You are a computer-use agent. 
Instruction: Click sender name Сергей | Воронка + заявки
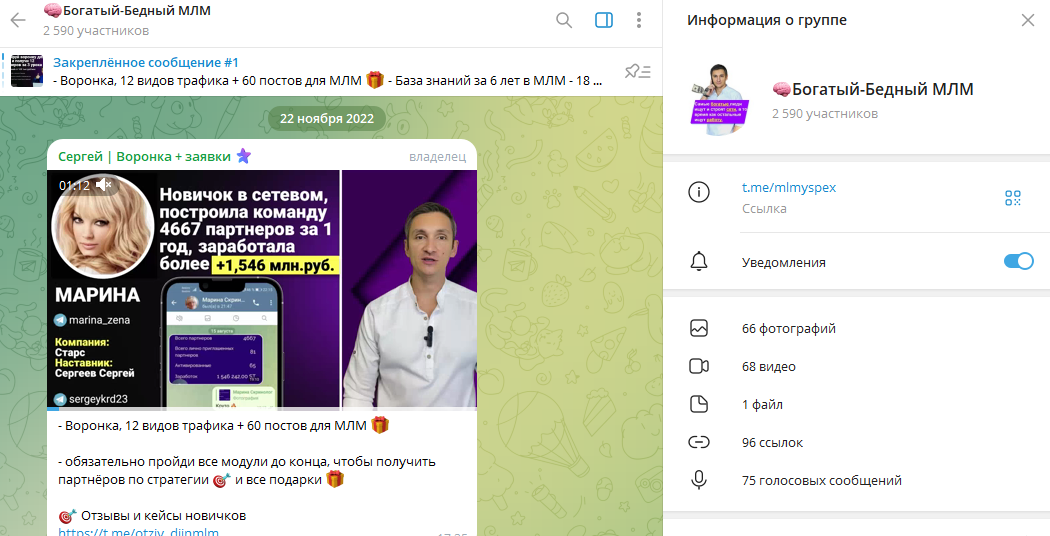pyautogui.click(x=144, y=156)
